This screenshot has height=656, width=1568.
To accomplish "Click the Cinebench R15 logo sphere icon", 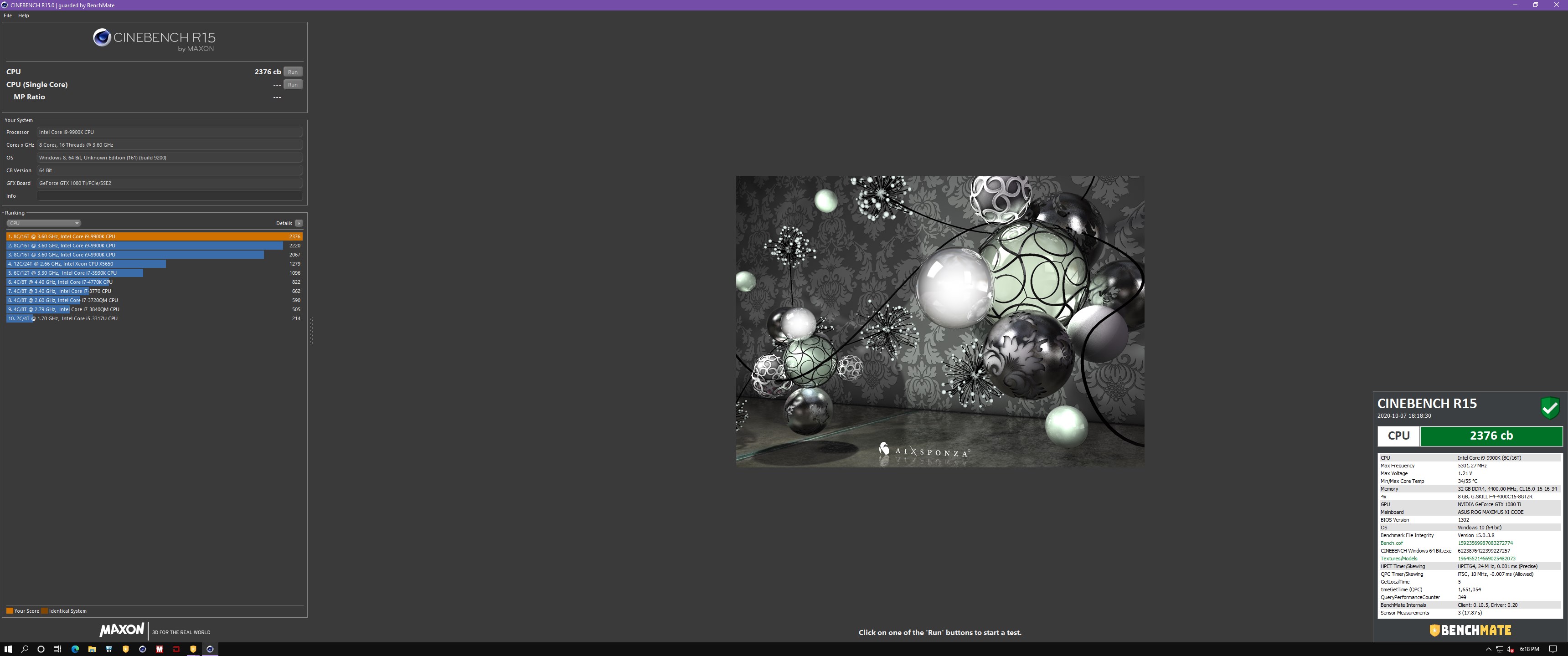I will [x=102, y=38].
